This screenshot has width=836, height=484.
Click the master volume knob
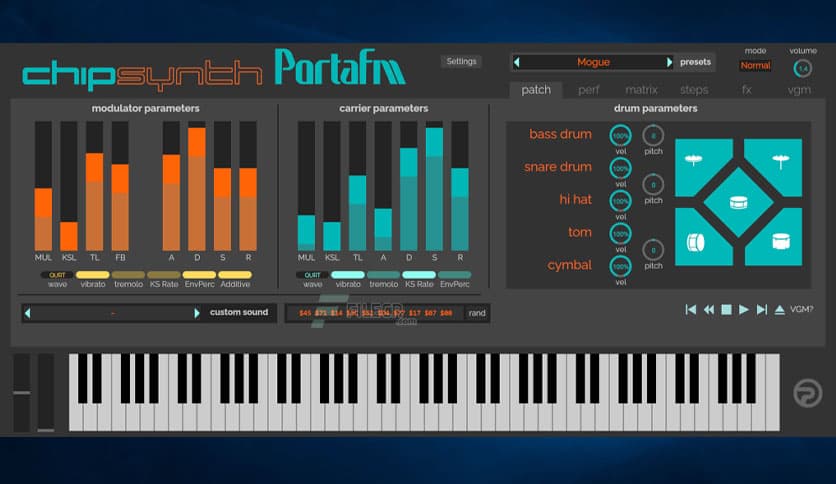coord(802,68)
